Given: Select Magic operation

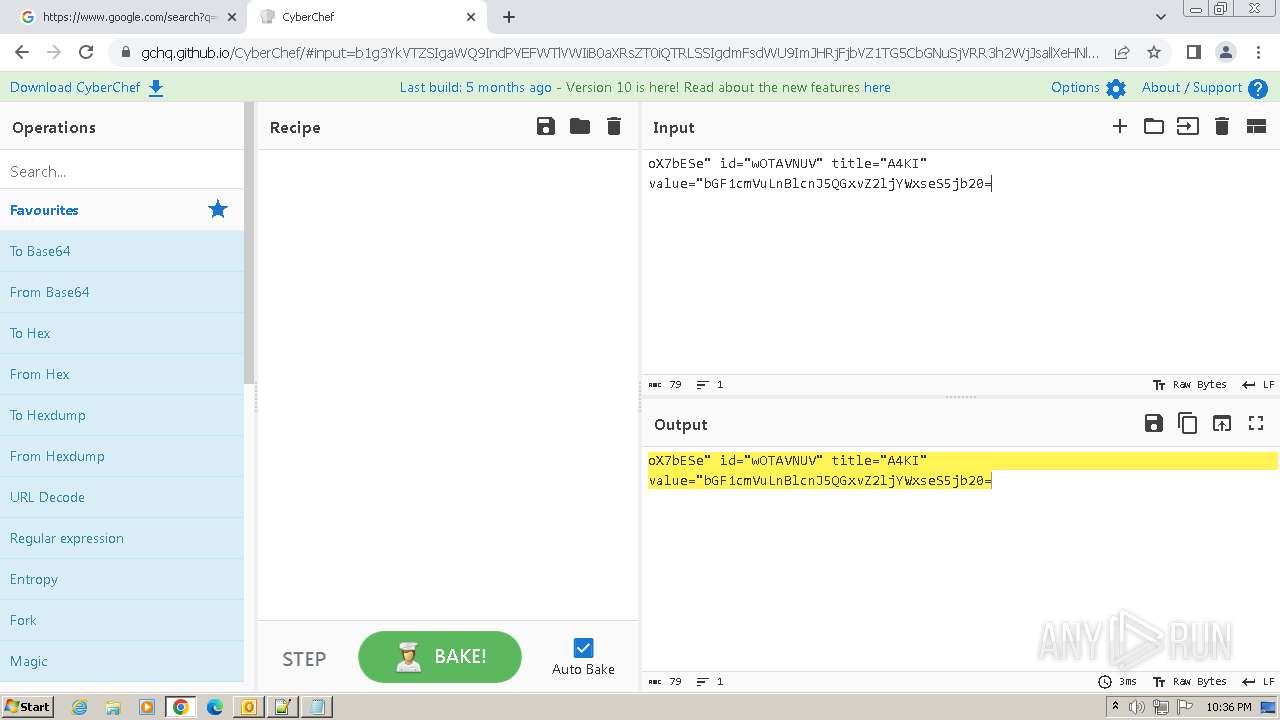Looking at the screenshot, I should (122, 661).
